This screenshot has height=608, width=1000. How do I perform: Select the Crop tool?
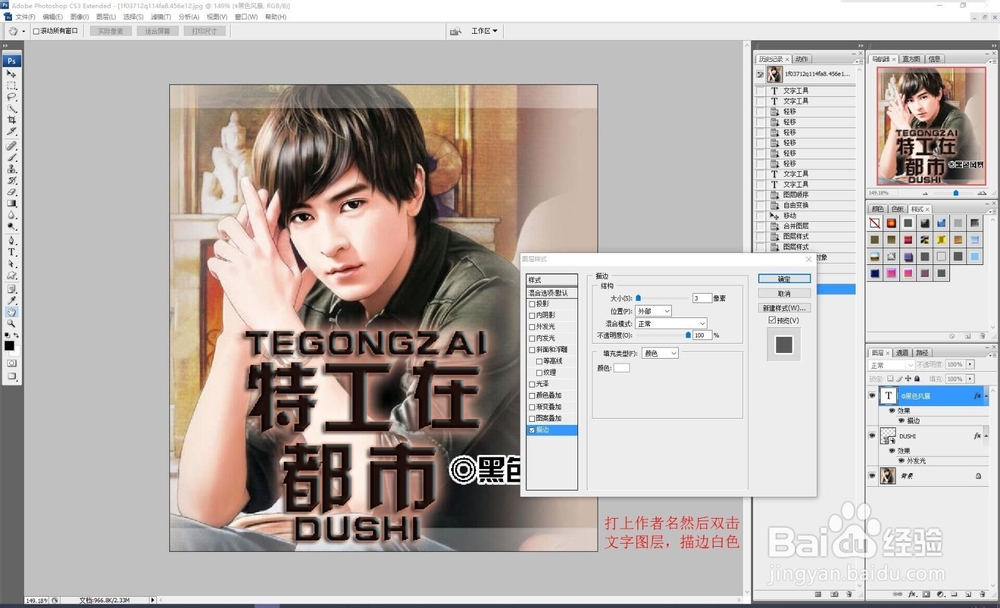11,120
